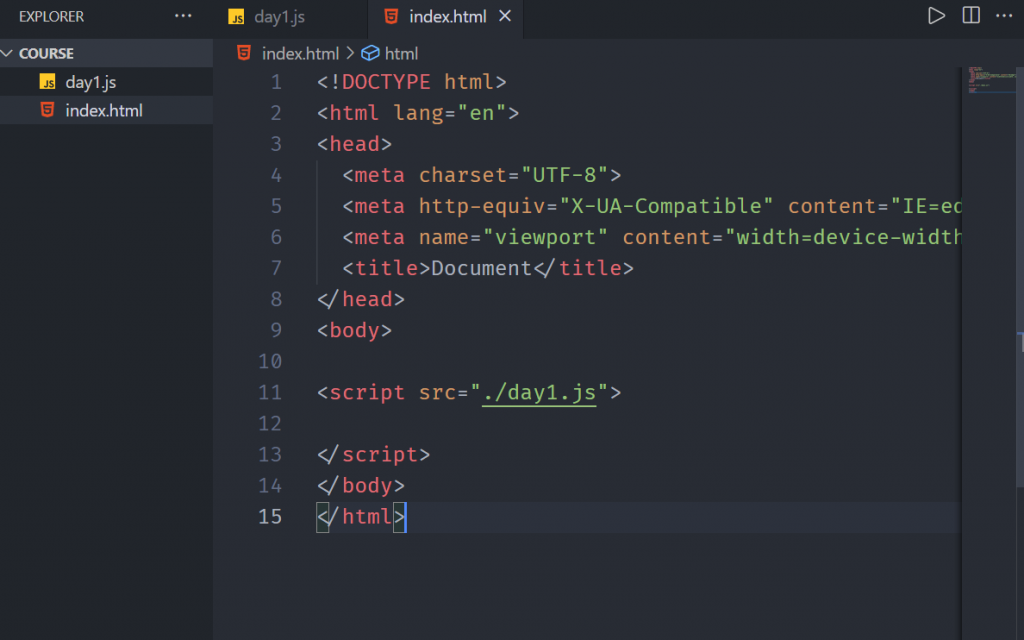Click Document text inside title tag
The width and height of the screenshot is (1024, 640).
coord(481,268)
